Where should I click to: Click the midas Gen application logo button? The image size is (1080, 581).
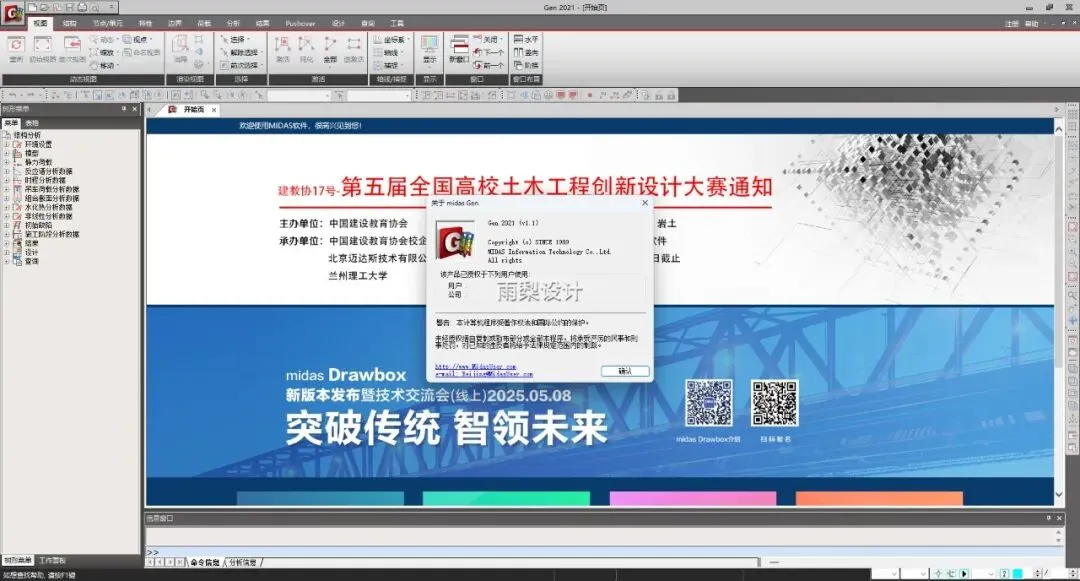12,13
